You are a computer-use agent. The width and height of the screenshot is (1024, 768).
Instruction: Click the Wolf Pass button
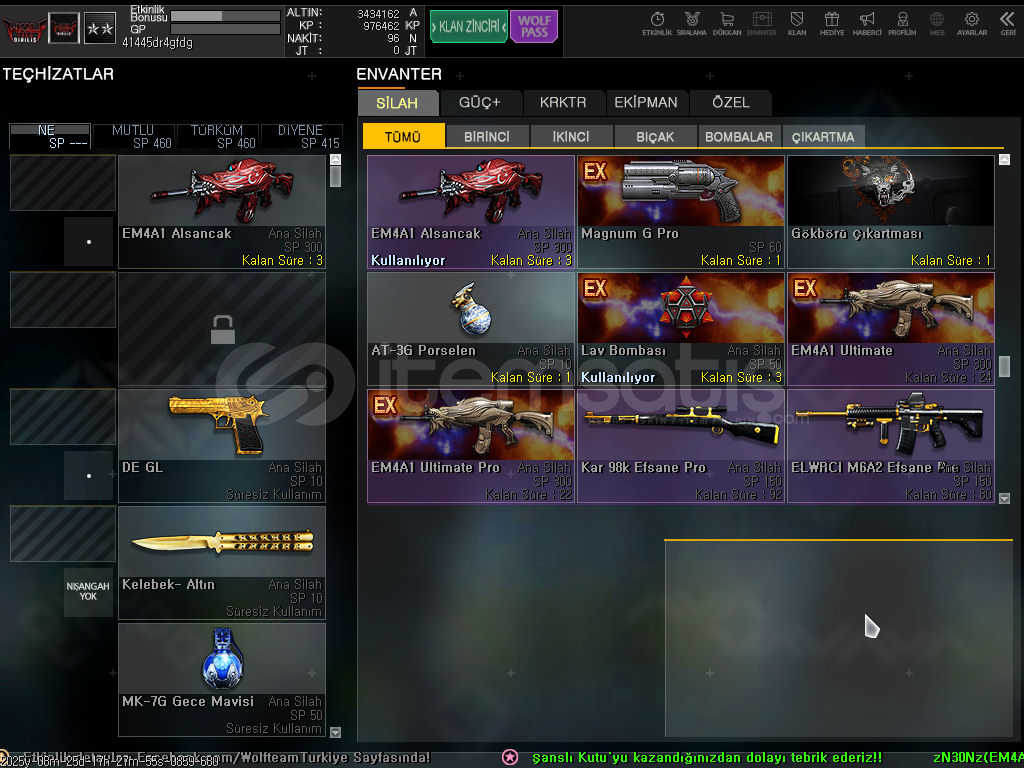pos(534,27)
